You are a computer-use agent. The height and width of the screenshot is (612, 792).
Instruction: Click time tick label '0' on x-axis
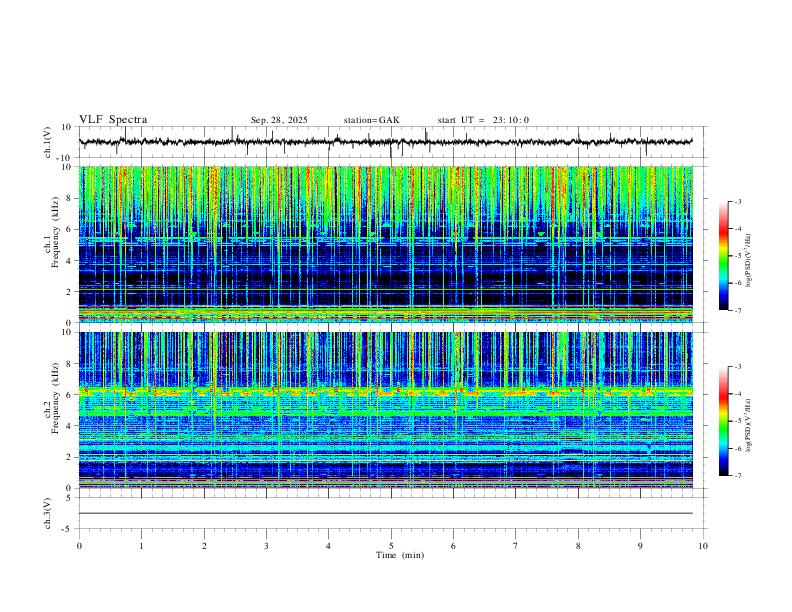point(79,546)
